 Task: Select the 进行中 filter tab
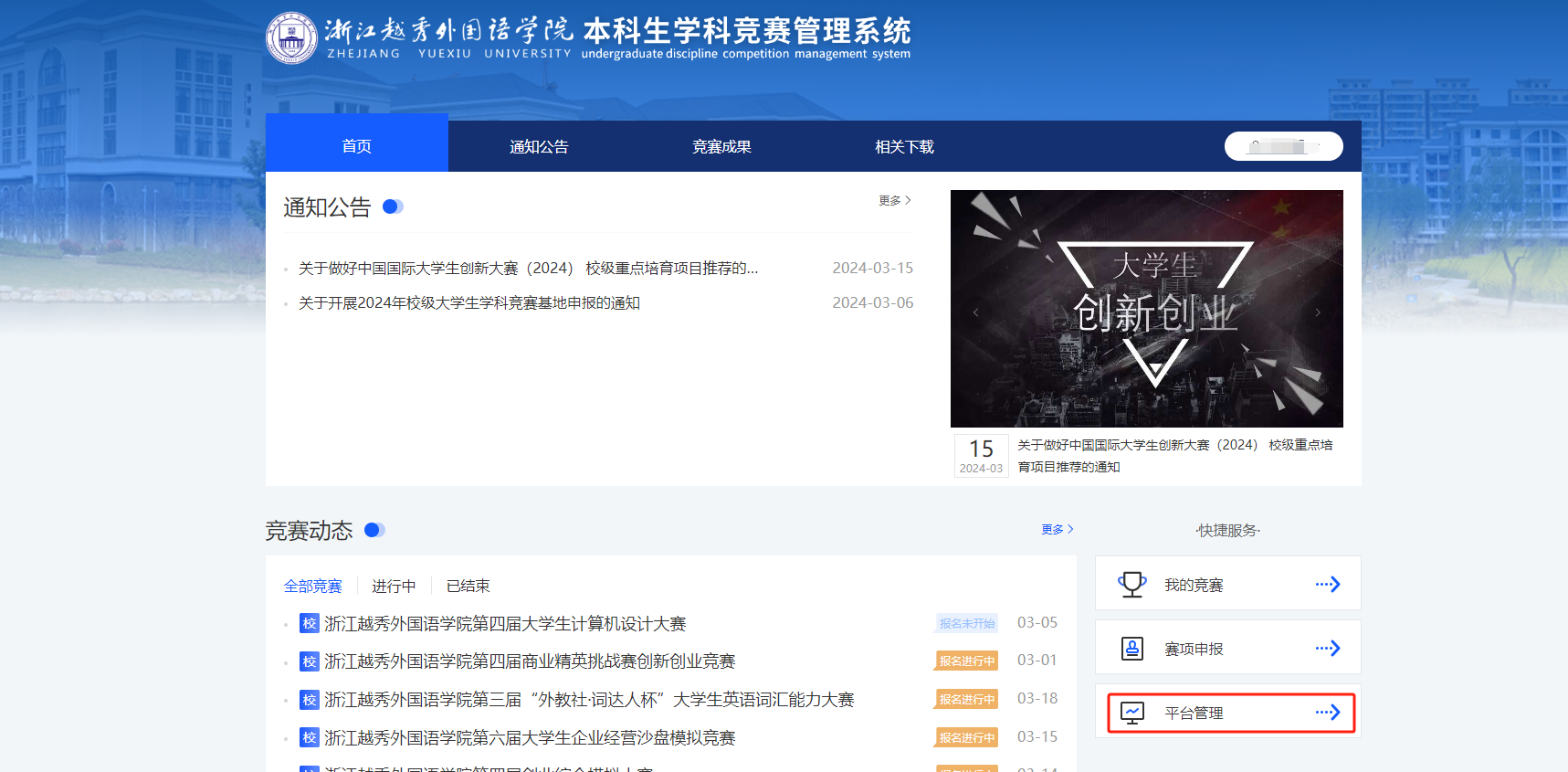(x=394, y=586)
